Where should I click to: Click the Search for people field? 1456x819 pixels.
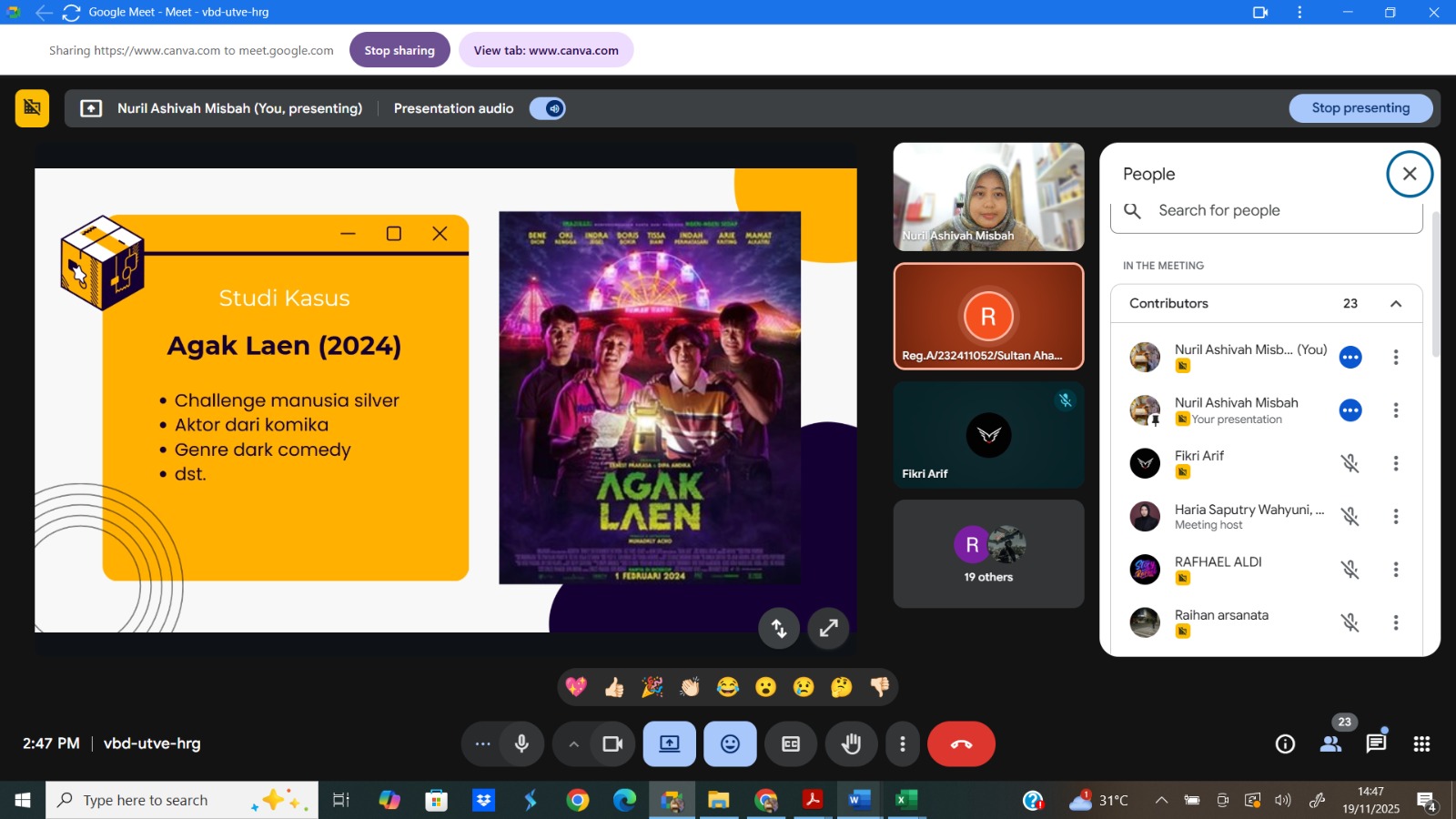(1274, 211)
